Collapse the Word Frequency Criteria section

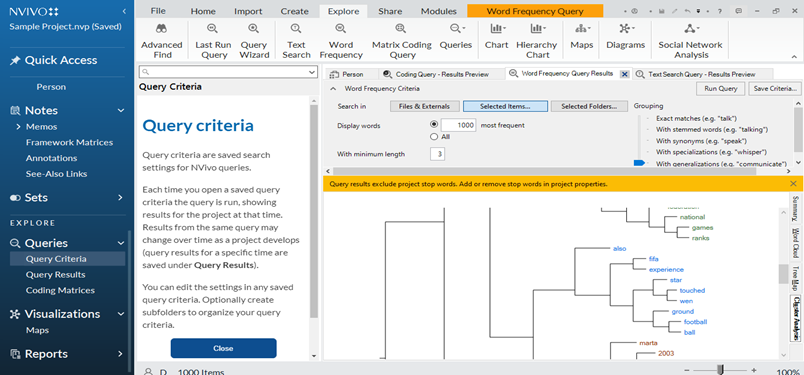pos(333,89)
